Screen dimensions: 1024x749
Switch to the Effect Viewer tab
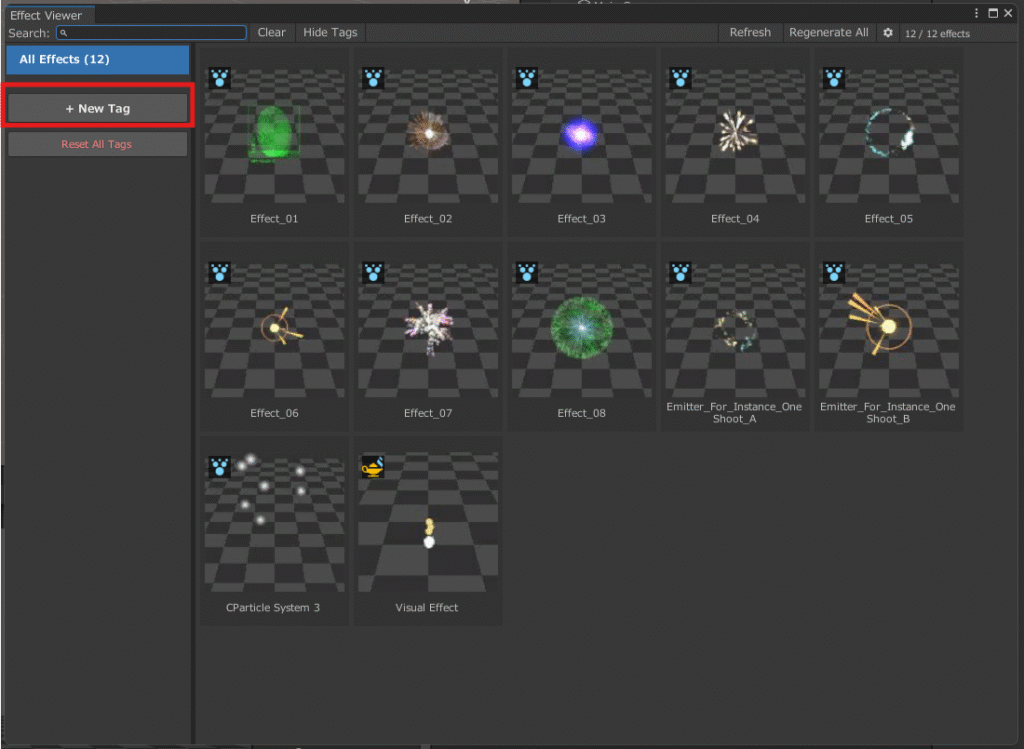(x=46, y=15)
